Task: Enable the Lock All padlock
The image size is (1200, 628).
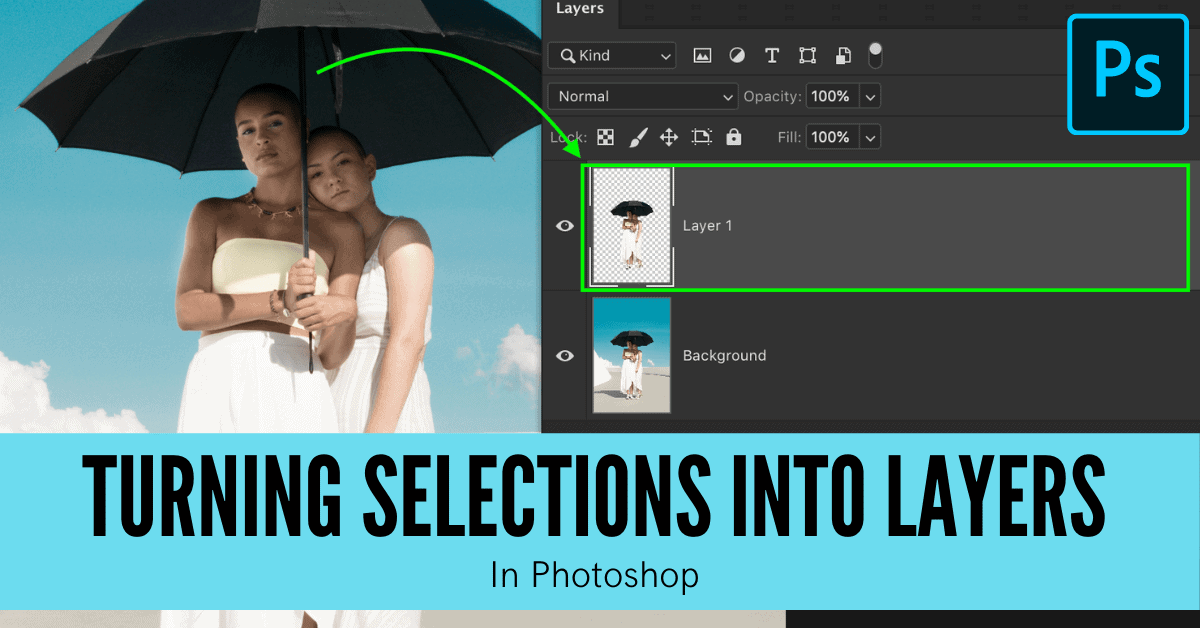Action: (x=733, y=136)
